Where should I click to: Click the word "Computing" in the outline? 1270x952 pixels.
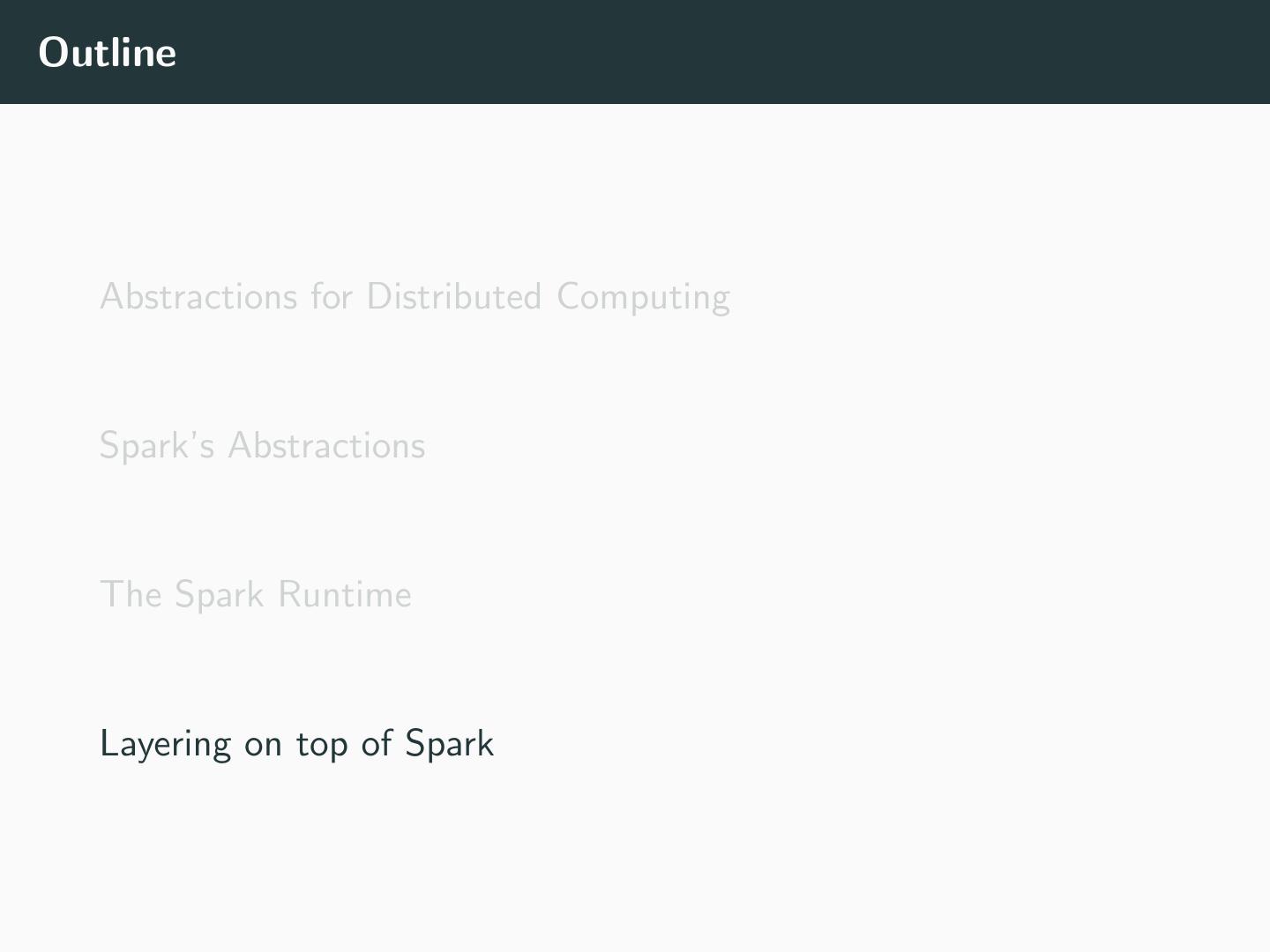click(x=643, y=298)
